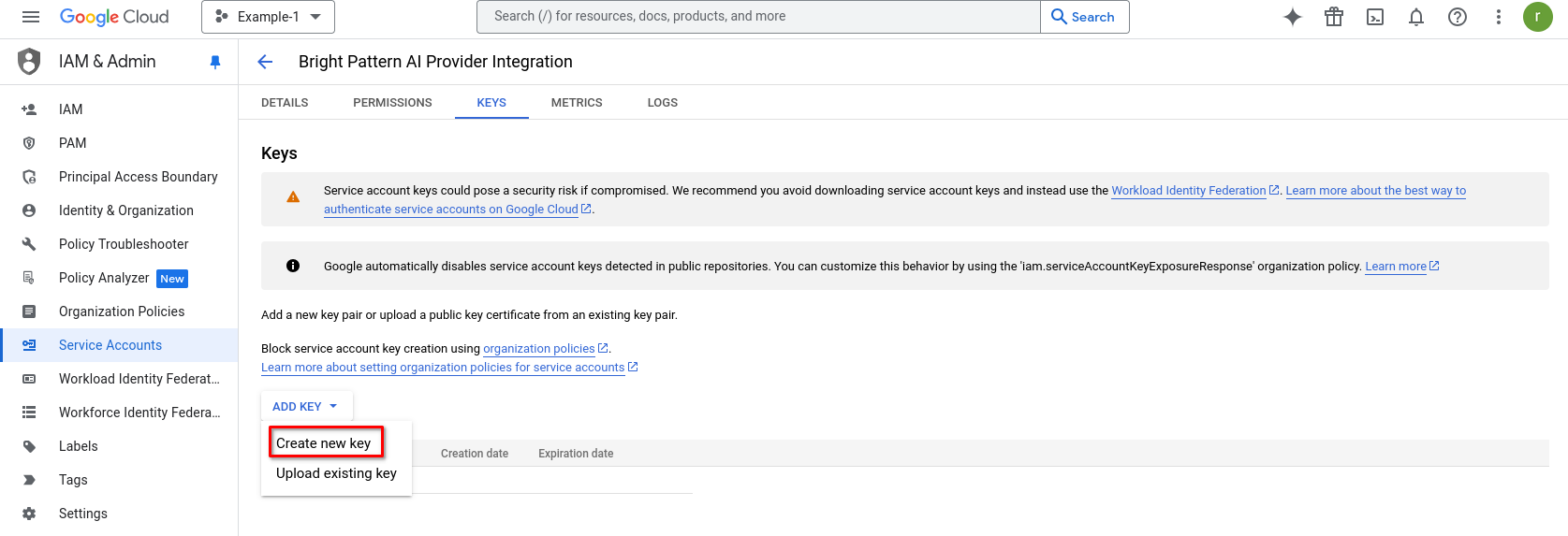Click the IAM & Admin shield icon
This screenshot has width=1568, height=536.
[x=30, y=62]
